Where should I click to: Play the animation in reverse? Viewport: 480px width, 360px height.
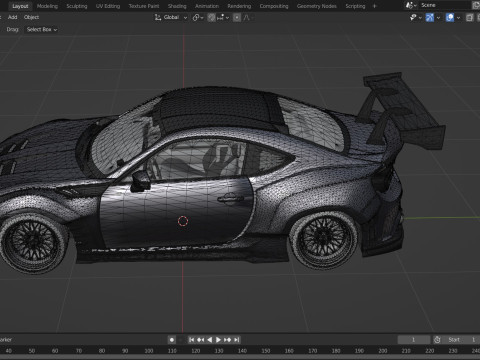coord(209,340)
